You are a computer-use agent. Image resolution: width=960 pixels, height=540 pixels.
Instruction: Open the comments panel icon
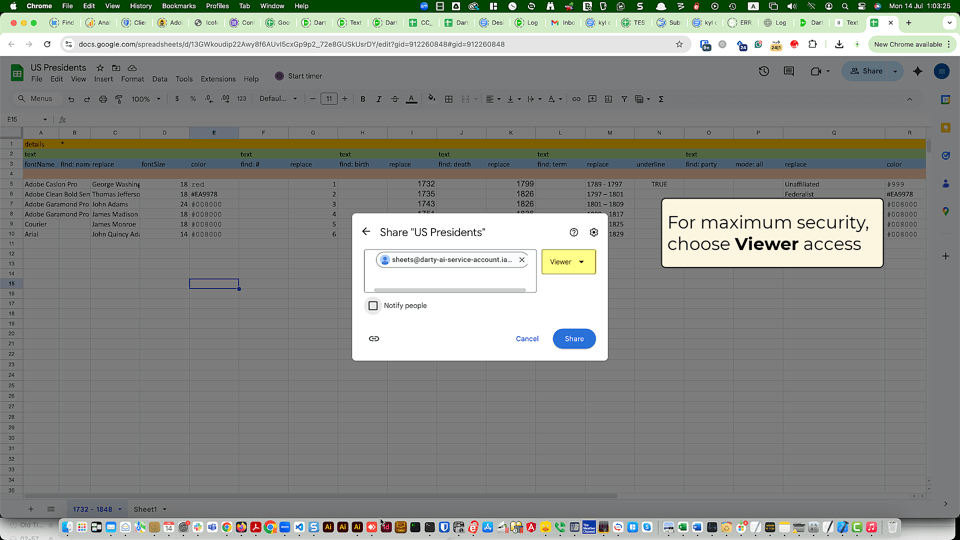click(789, 71)
